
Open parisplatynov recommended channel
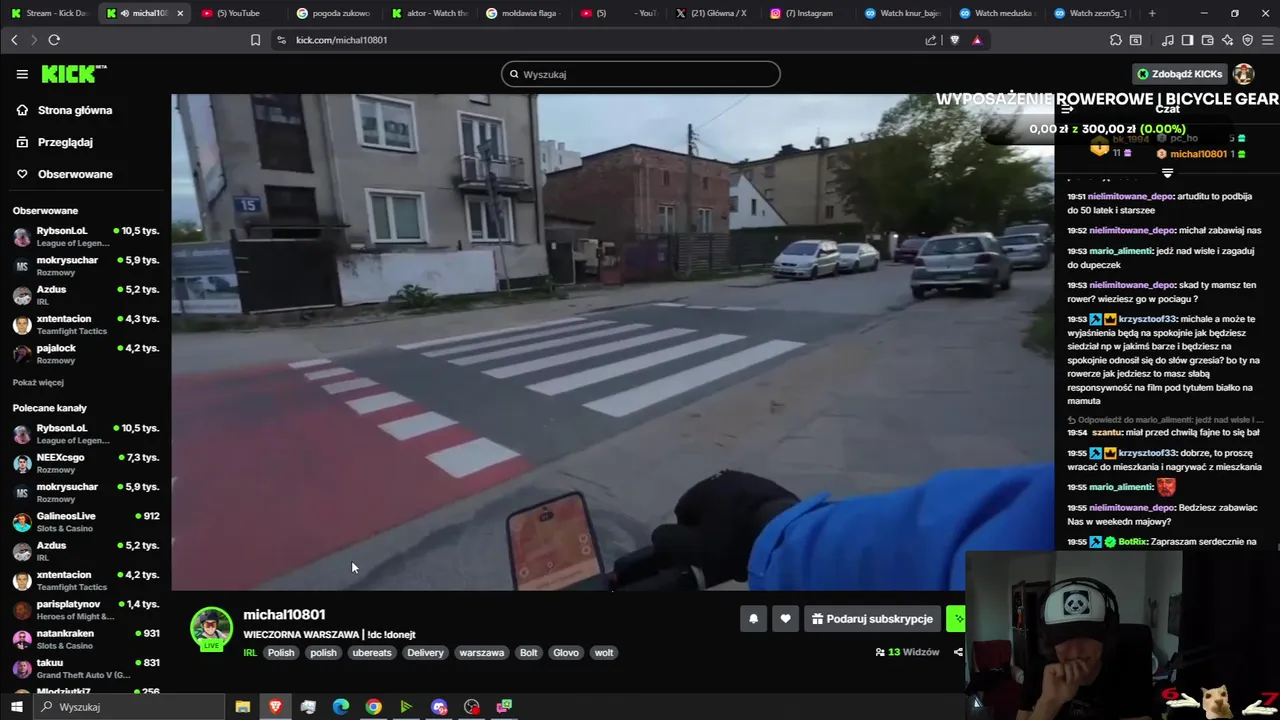pos(85,610)
